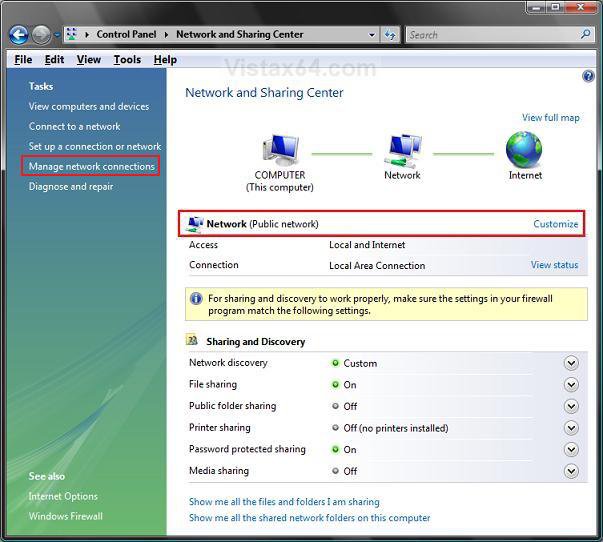Expand the File sharing settings
Viewport: 603px width, 542px height.
(x=571, y=385)
